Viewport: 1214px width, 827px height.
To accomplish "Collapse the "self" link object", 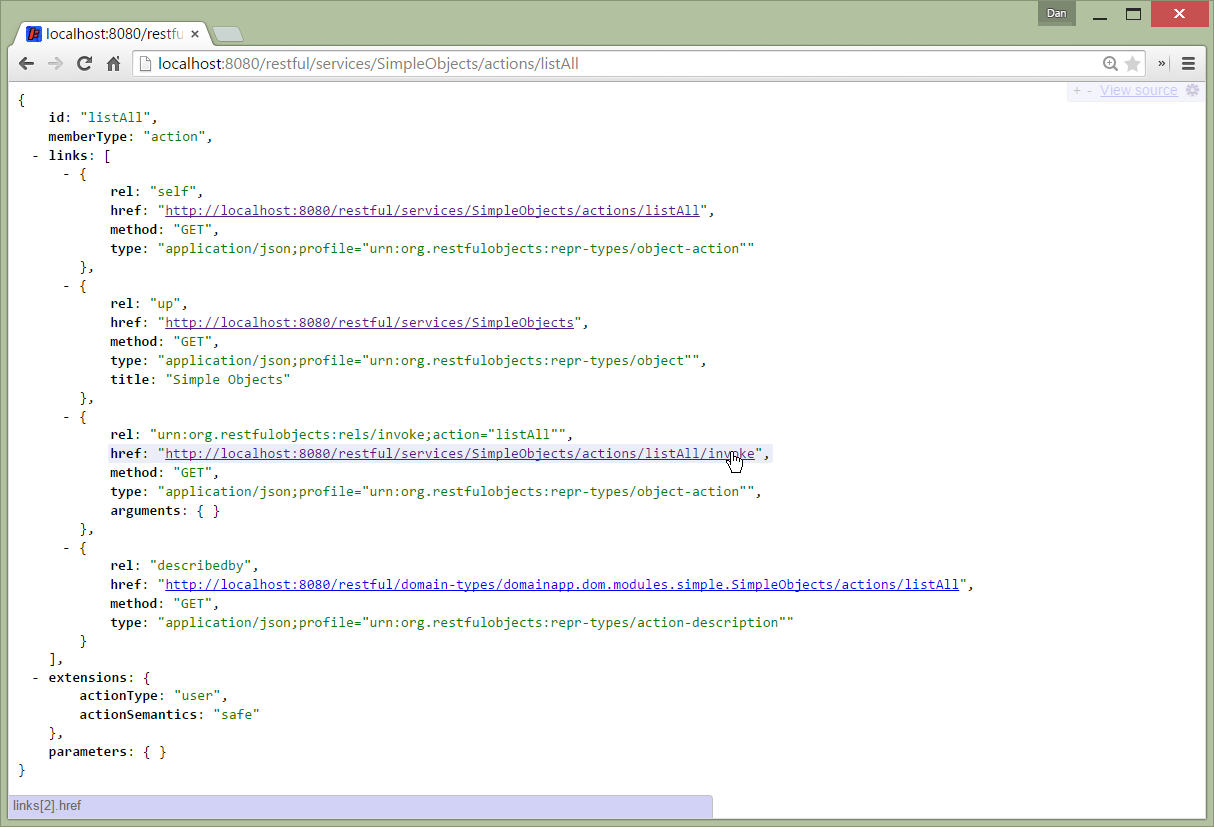I will tap(67, 173).
